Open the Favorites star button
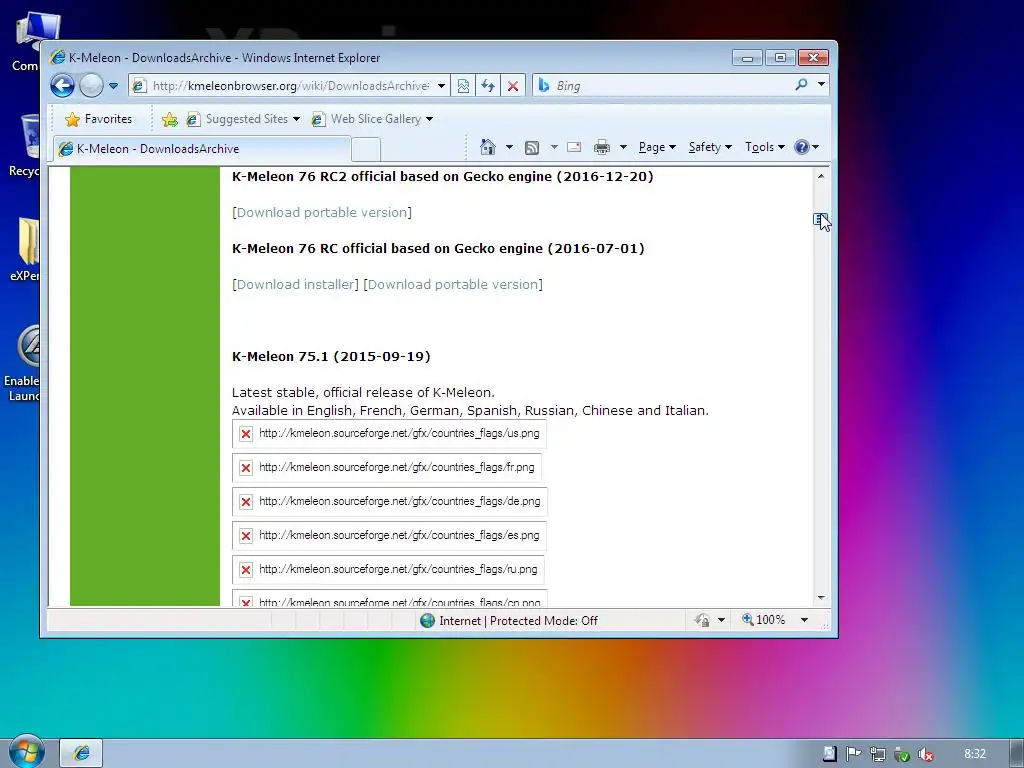 pos(99,119)
